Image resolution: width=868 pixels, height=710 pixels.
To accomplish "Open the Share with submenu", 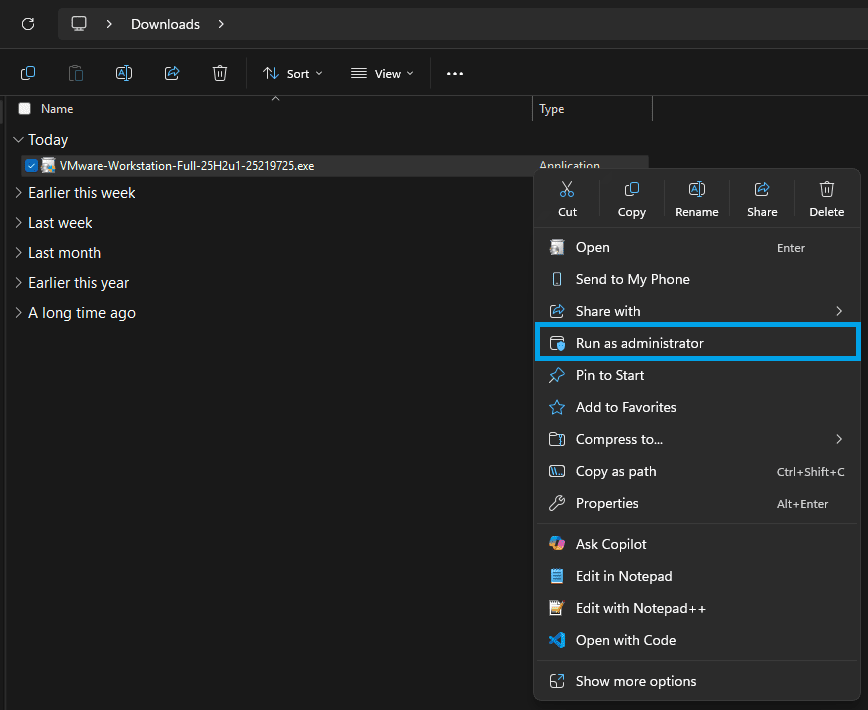I will point(698,311).
